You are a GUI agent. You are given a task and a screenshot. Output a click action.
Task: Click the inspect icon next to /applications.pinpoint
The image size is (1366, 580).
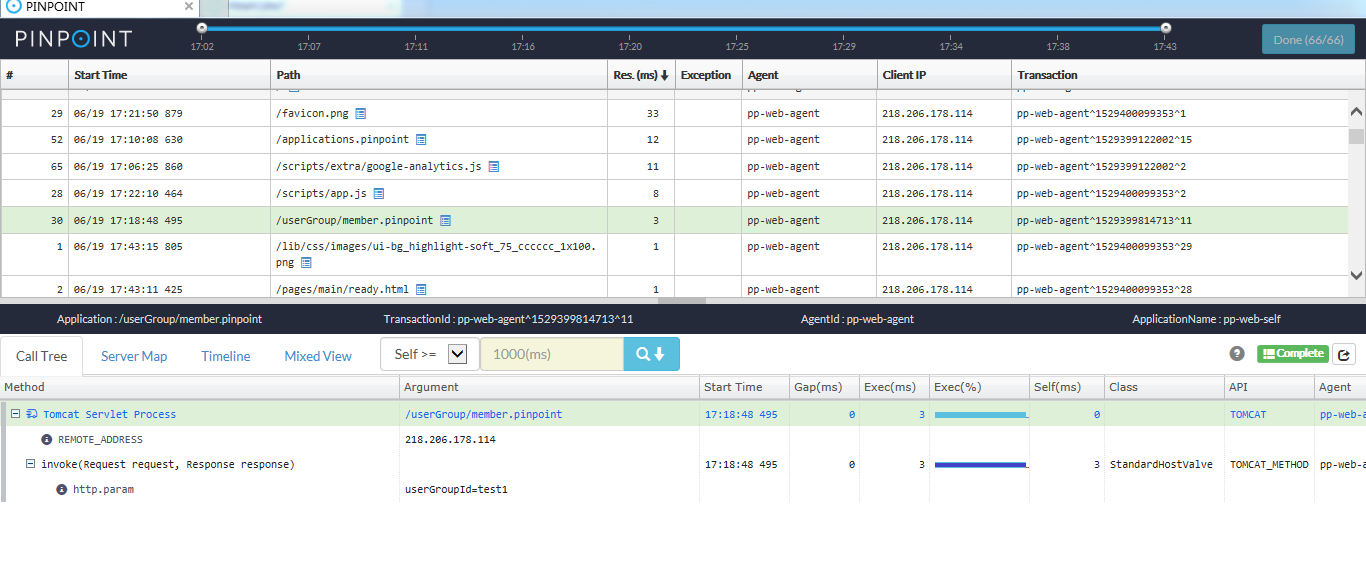422,139
